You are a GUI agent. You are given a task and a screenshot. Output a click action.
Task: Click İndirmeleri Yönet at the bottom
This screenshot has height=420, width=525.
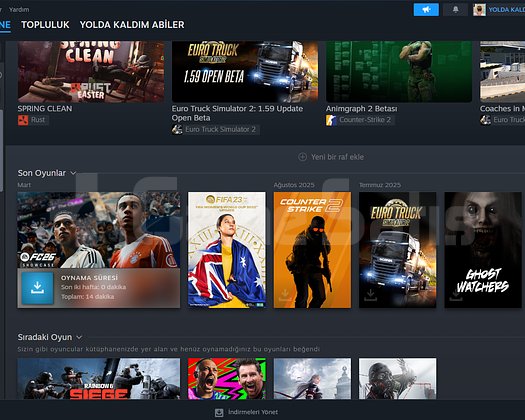click(253, 412)
